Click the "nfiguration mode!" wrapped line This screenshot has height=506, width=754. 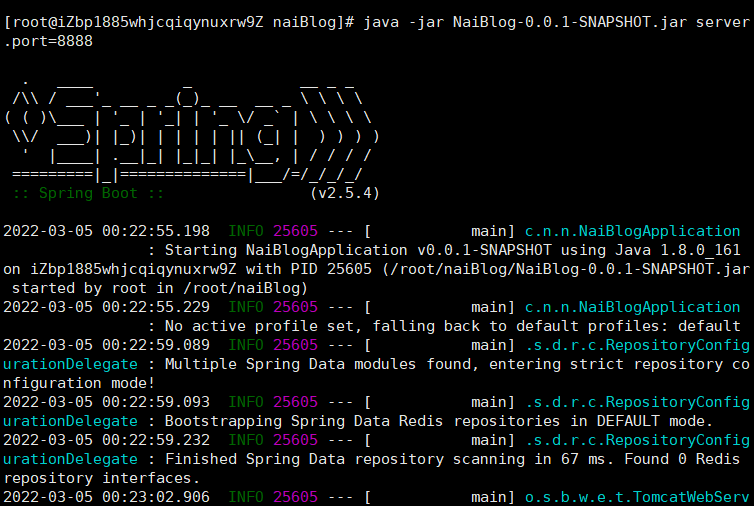[79, 384]
